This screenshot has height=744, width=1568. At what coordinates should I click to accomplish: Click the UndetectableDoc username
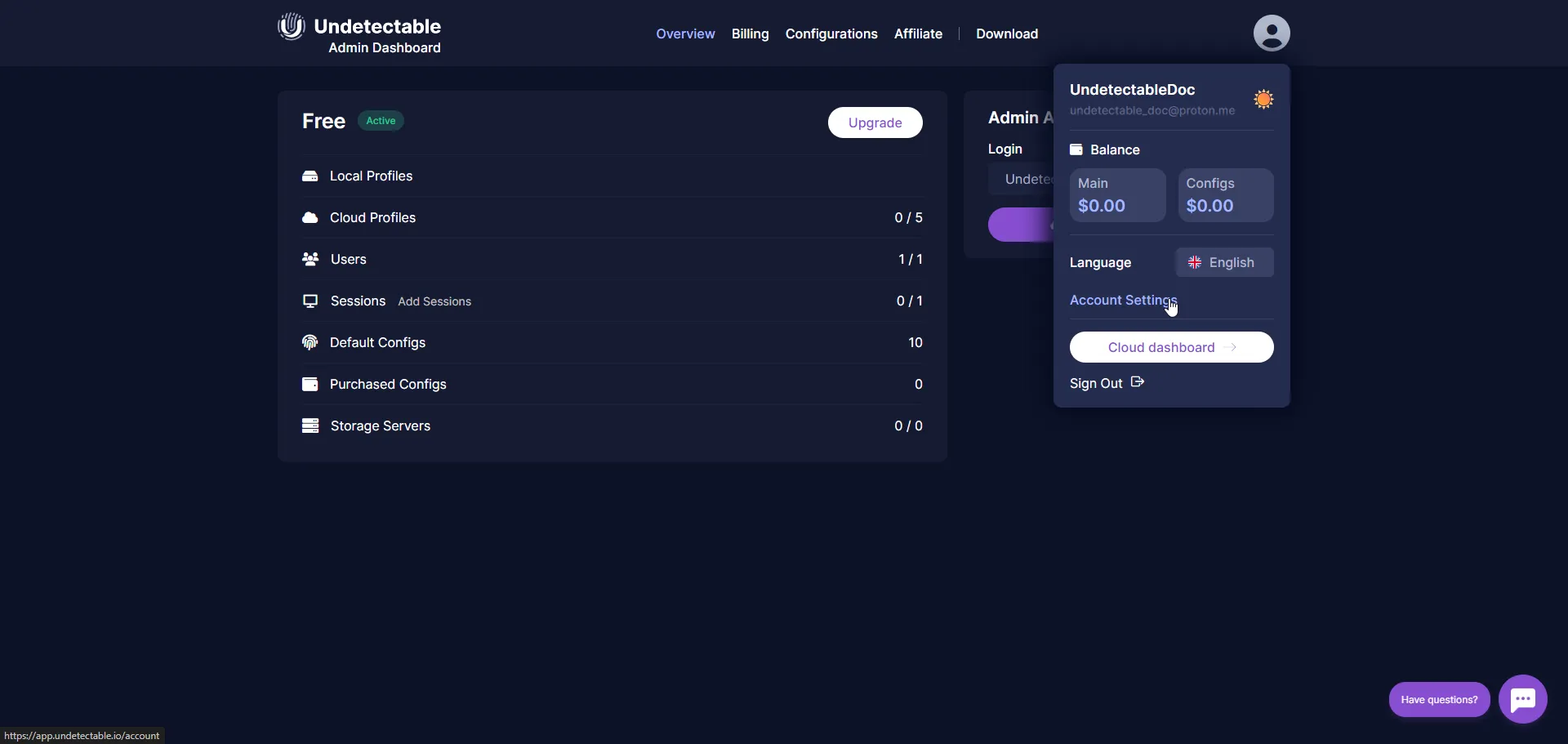click(1132, 90)
